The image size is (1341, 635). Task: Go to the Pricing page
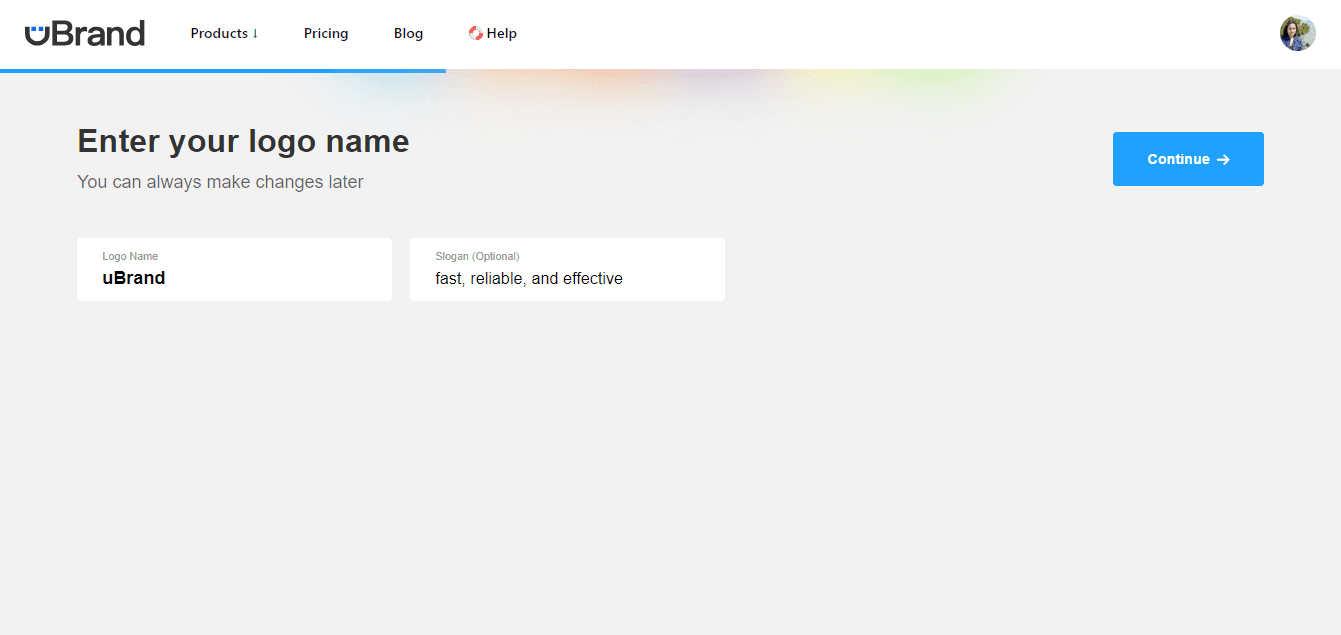(326, 33)
